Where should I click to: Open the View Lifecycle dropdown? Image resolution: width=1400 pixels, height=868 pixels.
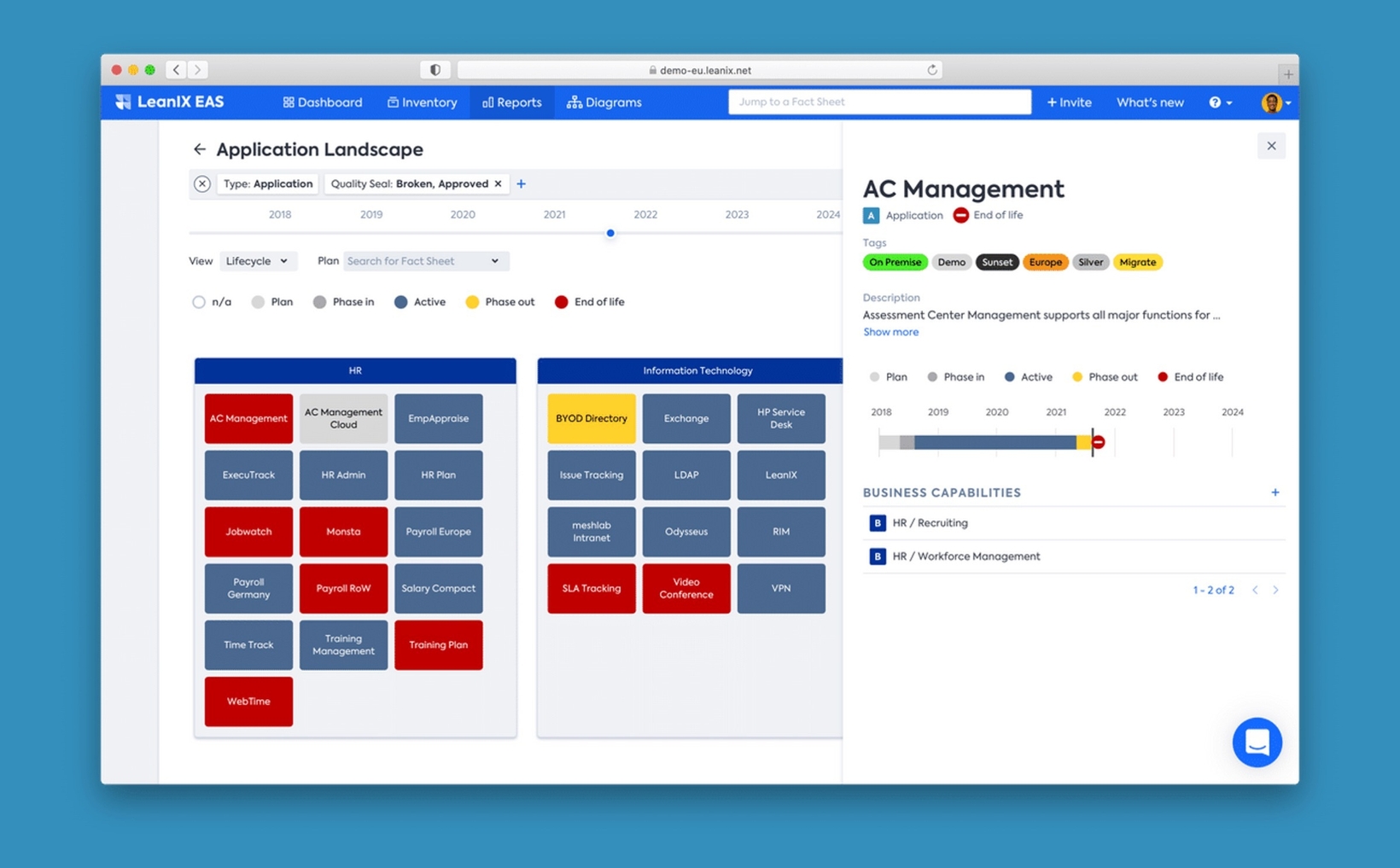pos(258,261)
